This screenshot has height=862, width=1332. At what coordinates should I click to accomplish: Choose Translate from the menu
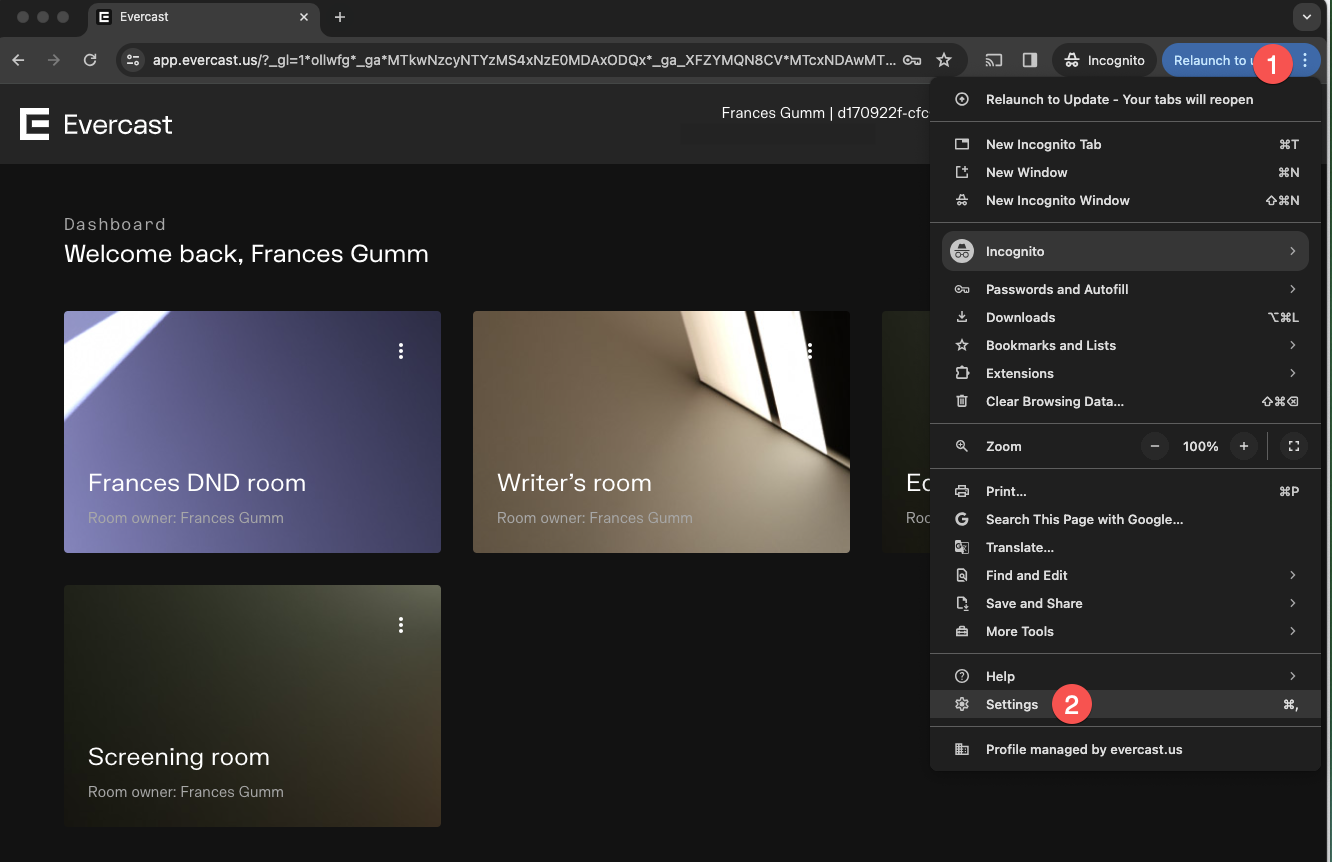pos(1125,547)
